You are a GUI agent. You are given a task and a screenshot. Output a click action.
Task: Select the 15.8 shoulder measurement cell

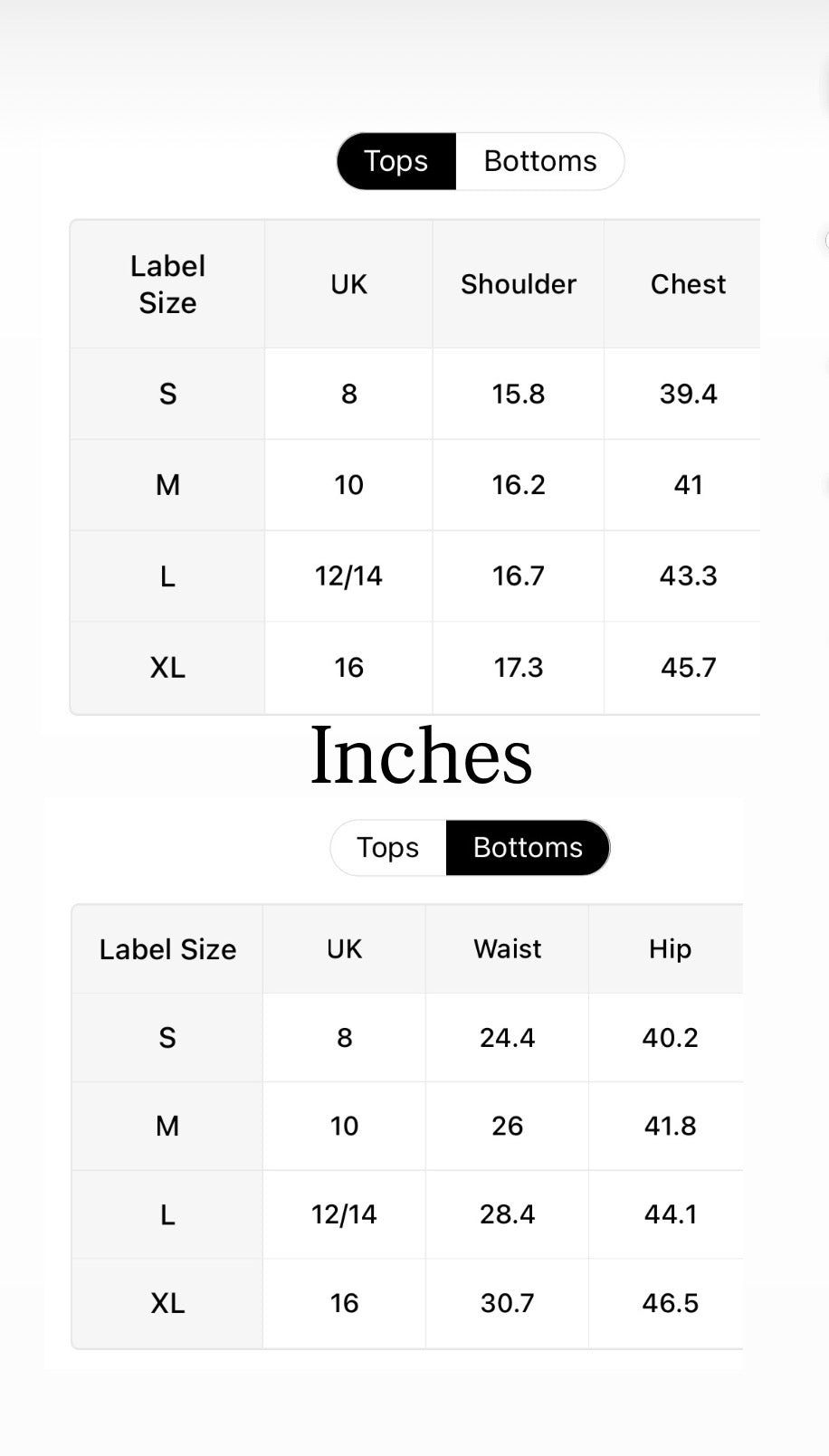point(519,394)
